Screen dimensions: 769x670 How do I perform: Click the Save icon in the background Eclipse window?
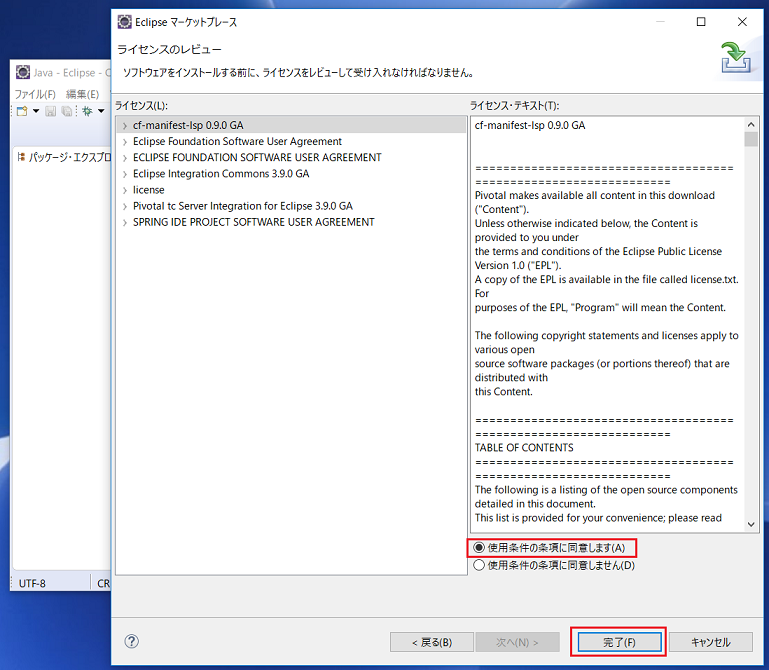[x=51, y=111]
